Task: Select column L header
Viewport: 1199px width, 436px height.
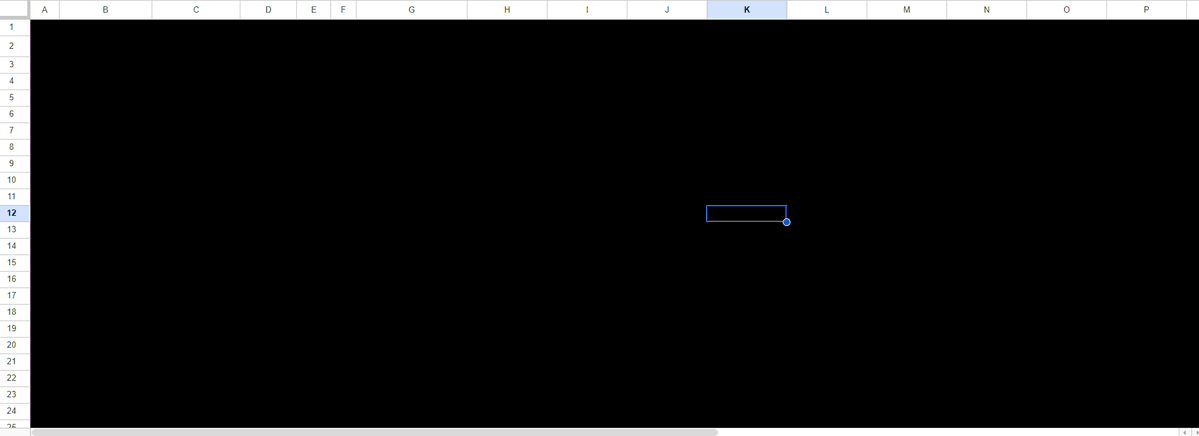Action: pyautogui.click(x=827, y=9)
